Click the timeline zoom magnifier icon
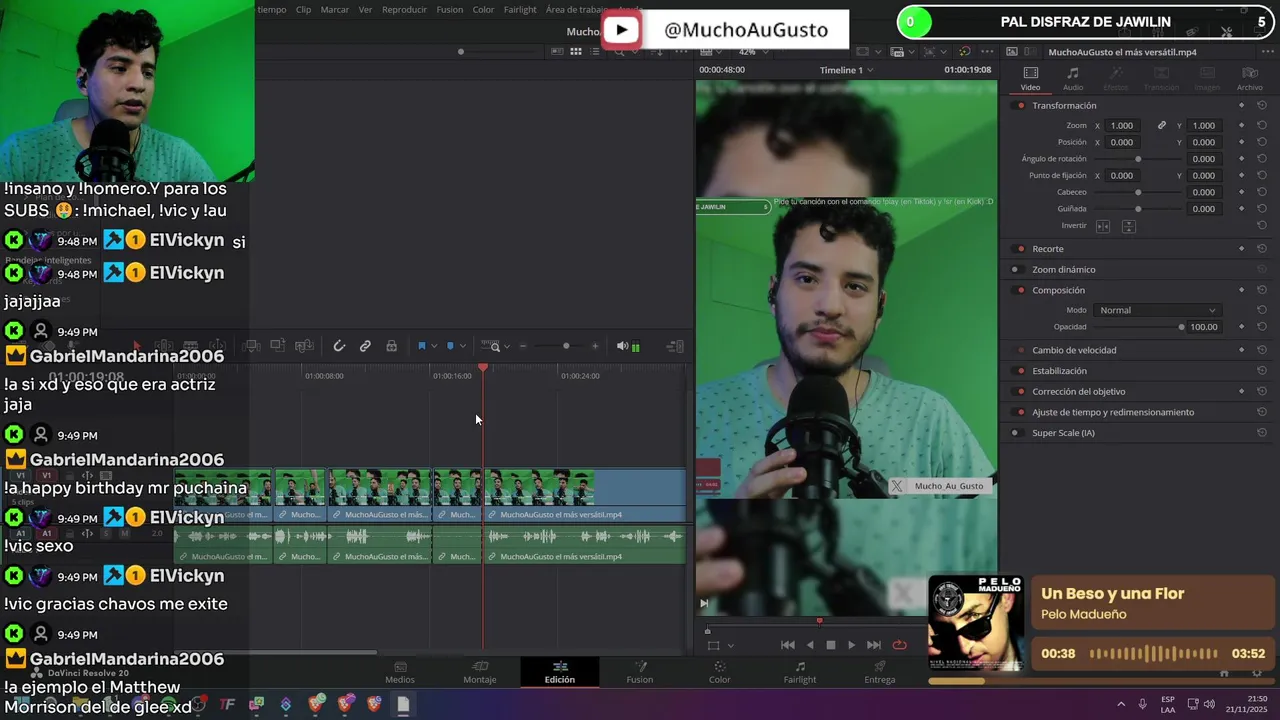Viewport: 1280px width, 720px height. 493,346
